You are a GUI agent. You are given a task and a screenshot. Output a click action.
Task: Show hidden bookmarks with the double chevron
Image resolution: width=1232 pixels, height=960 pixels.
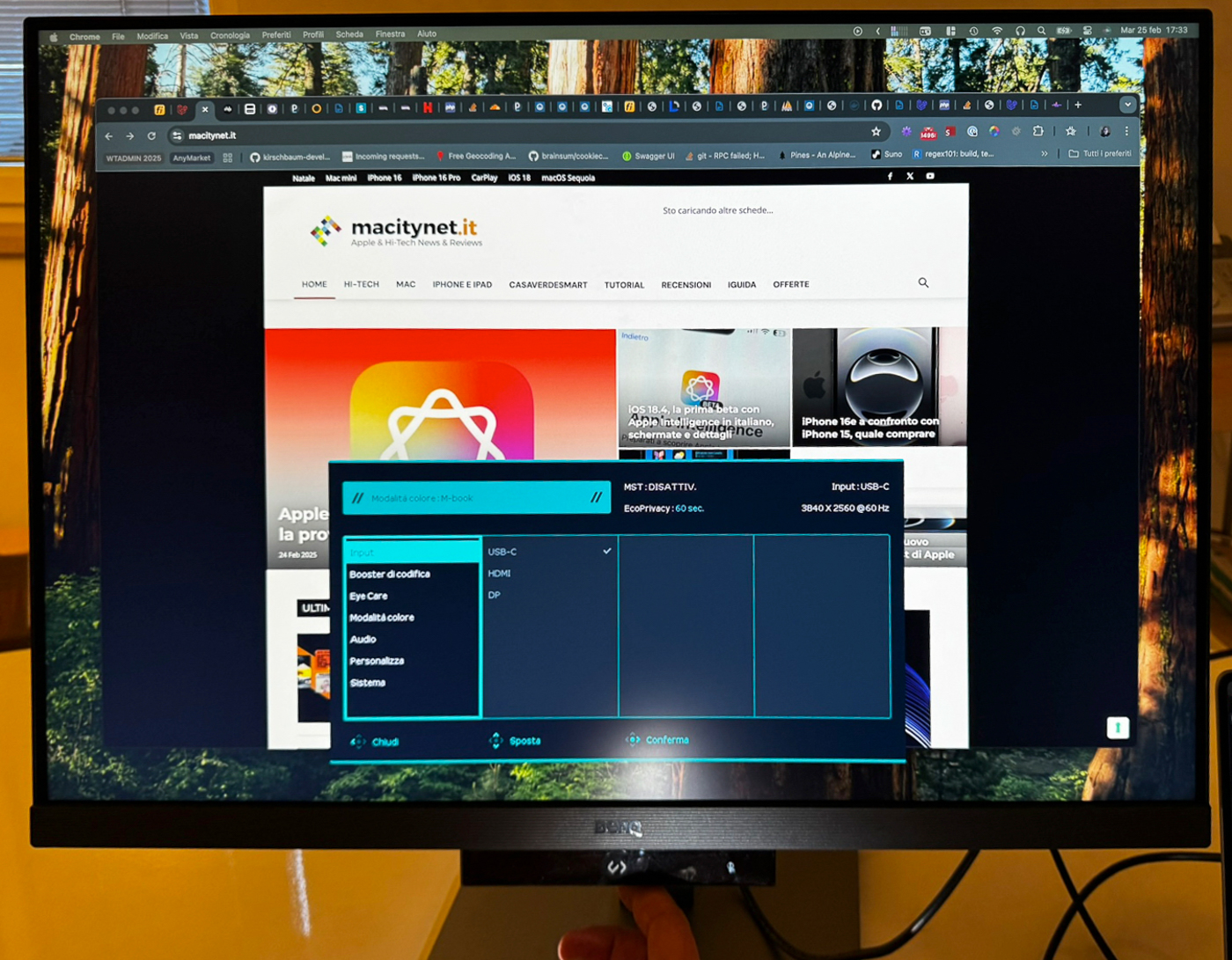(1045, 153)
